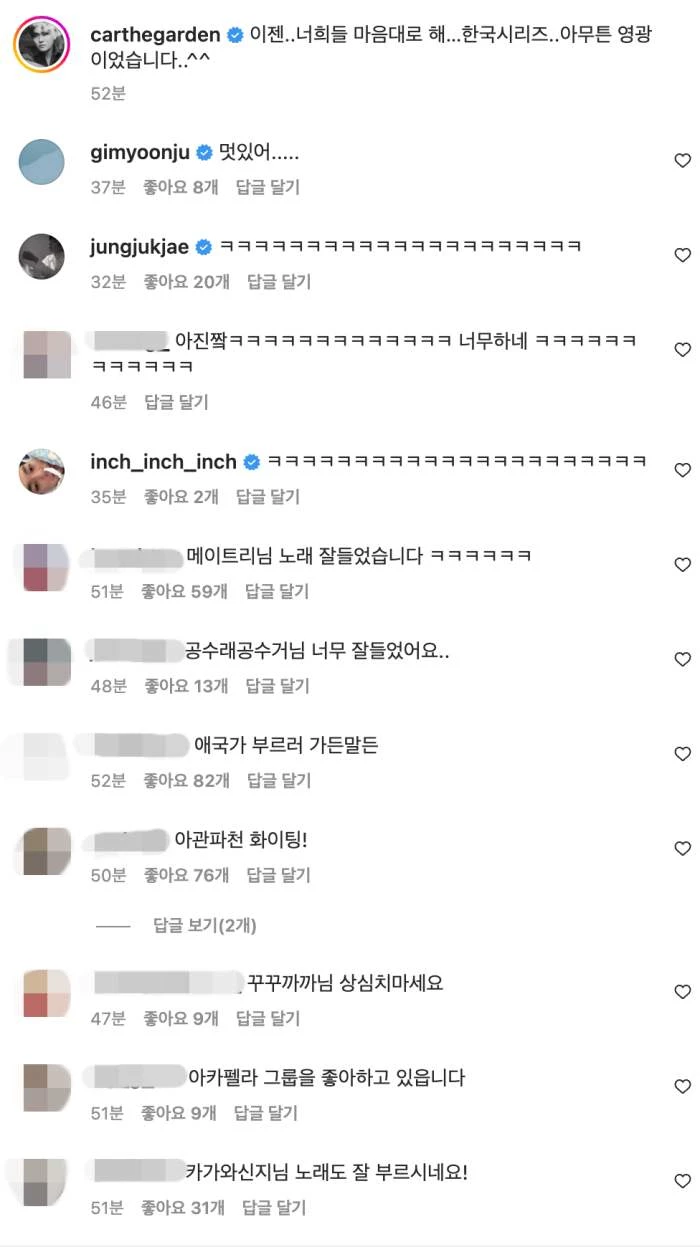Open inch_inch_inch's profile avatar
This screenshot has width=700, height=1247.
point(42,471)
